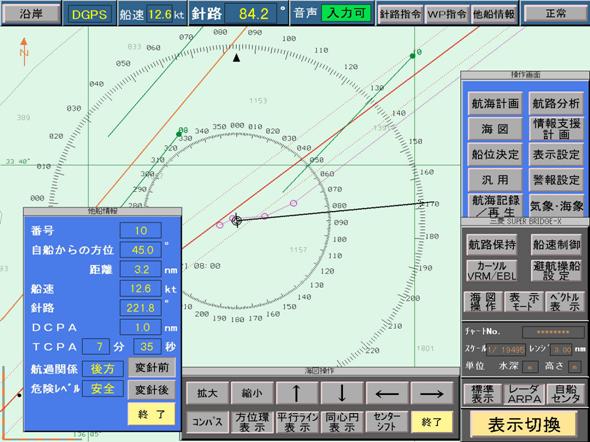This screenshot has height=442, width=590.
Task: Click the 距離 3.2 nm value
Action: 141,269
